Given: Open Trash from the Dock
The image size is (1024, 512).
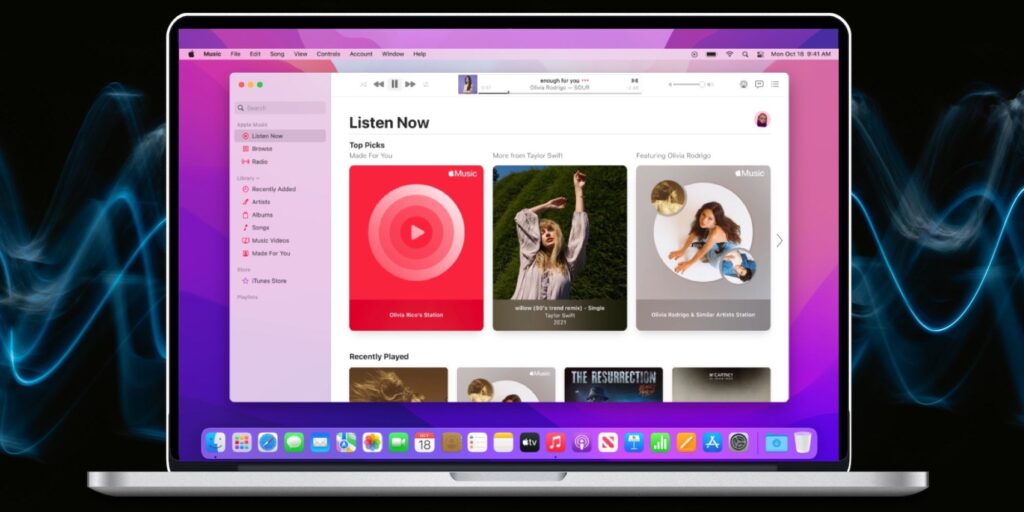Looking at the screenshot, I should (x=803, y=442).
